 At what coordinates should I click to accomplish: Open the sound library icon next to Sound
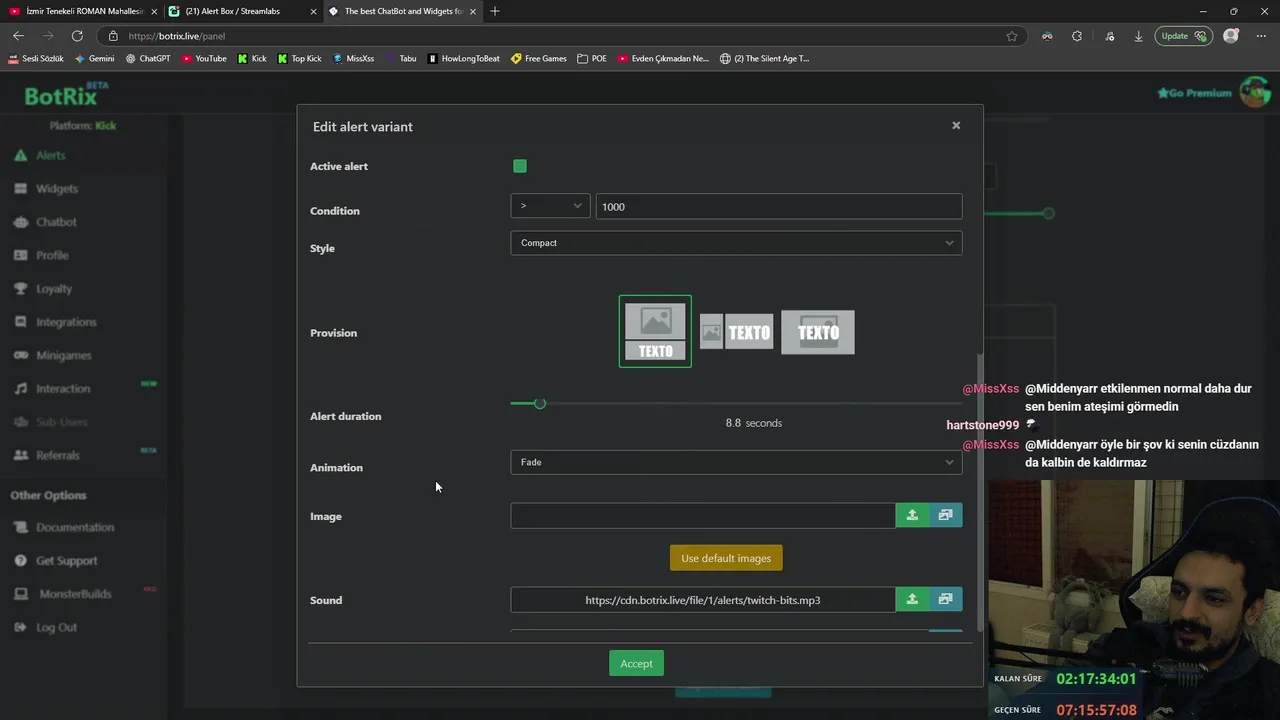pos(945,599)
